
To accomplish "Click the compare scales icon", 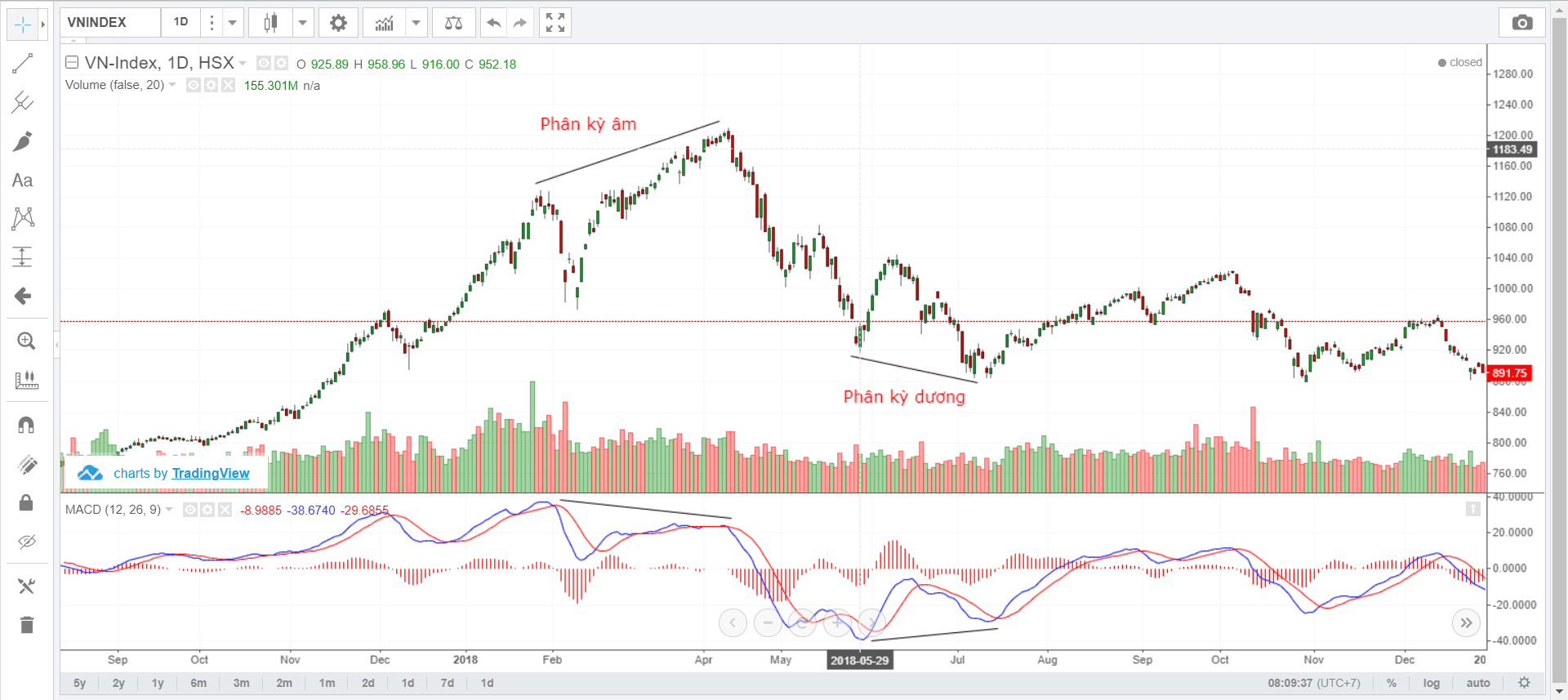I will (x=453, y=23).
